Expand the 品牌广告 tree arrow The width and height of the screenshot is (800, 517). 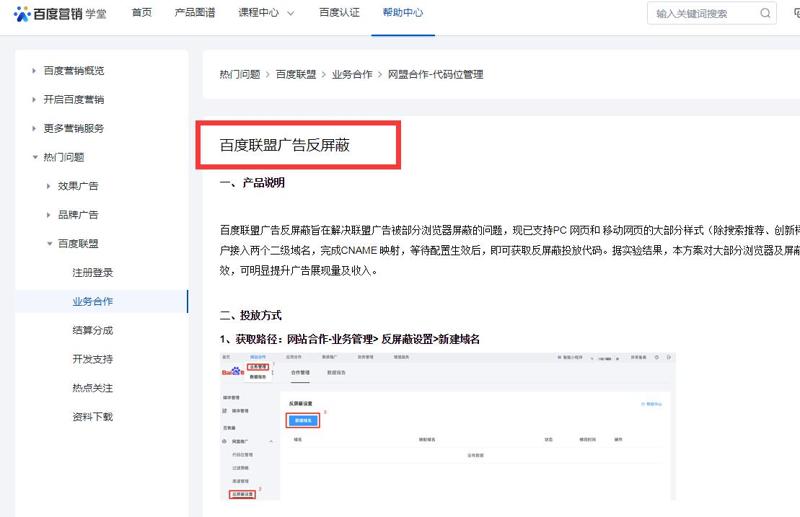48,215
